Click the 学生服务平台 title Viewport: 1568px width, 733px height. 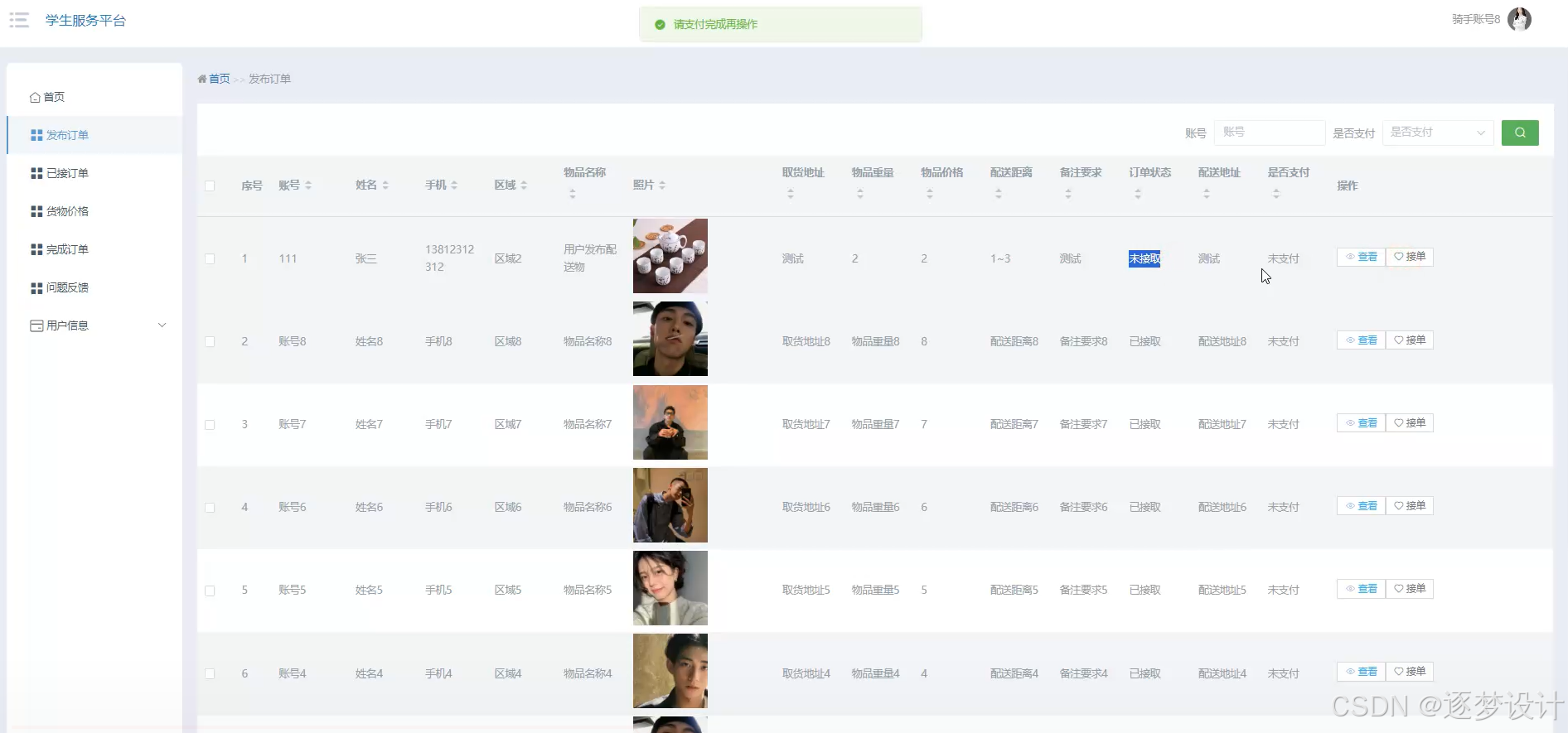[85, 21]
